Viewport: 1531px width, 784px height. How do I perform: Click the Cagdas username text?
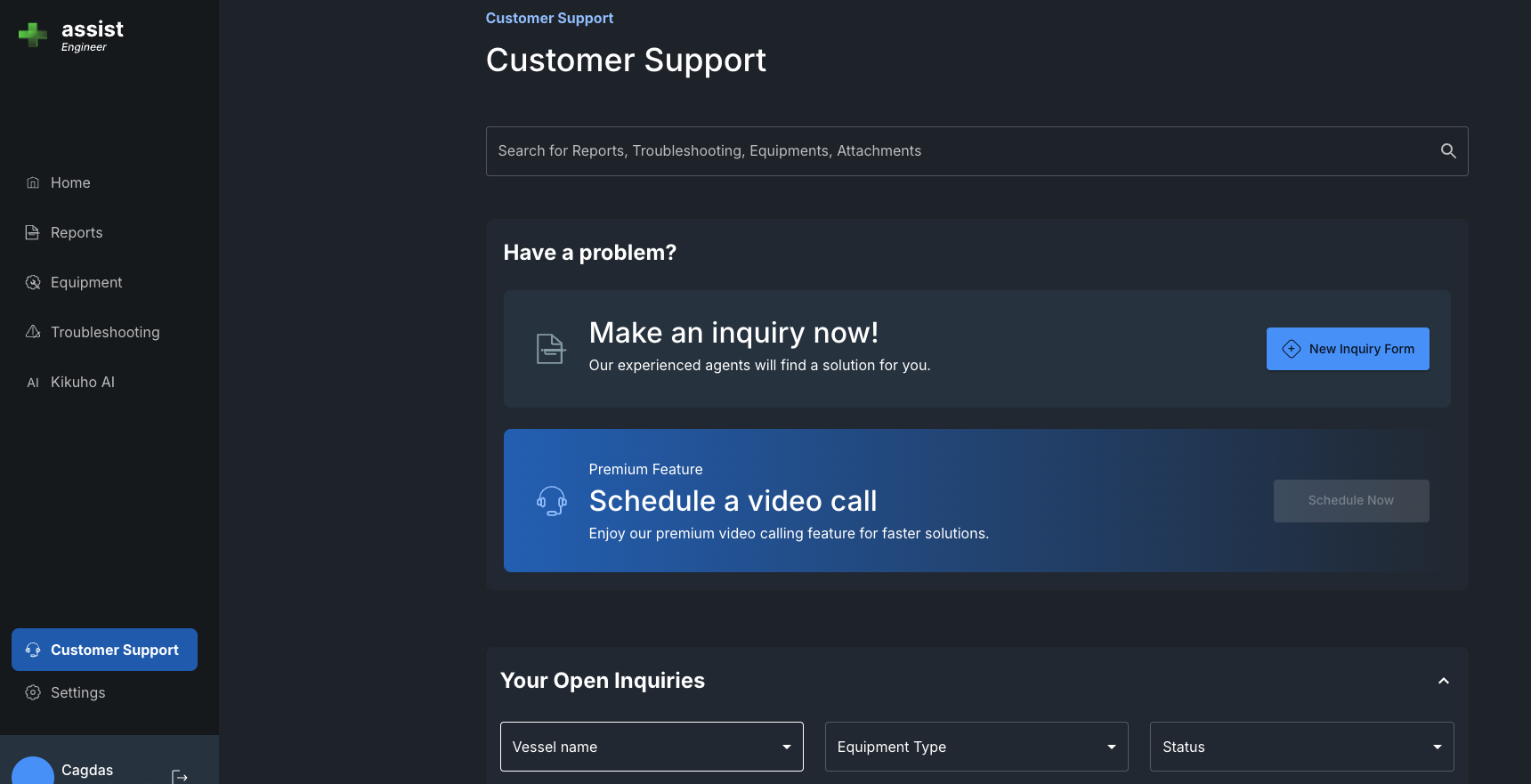point(87,770)
